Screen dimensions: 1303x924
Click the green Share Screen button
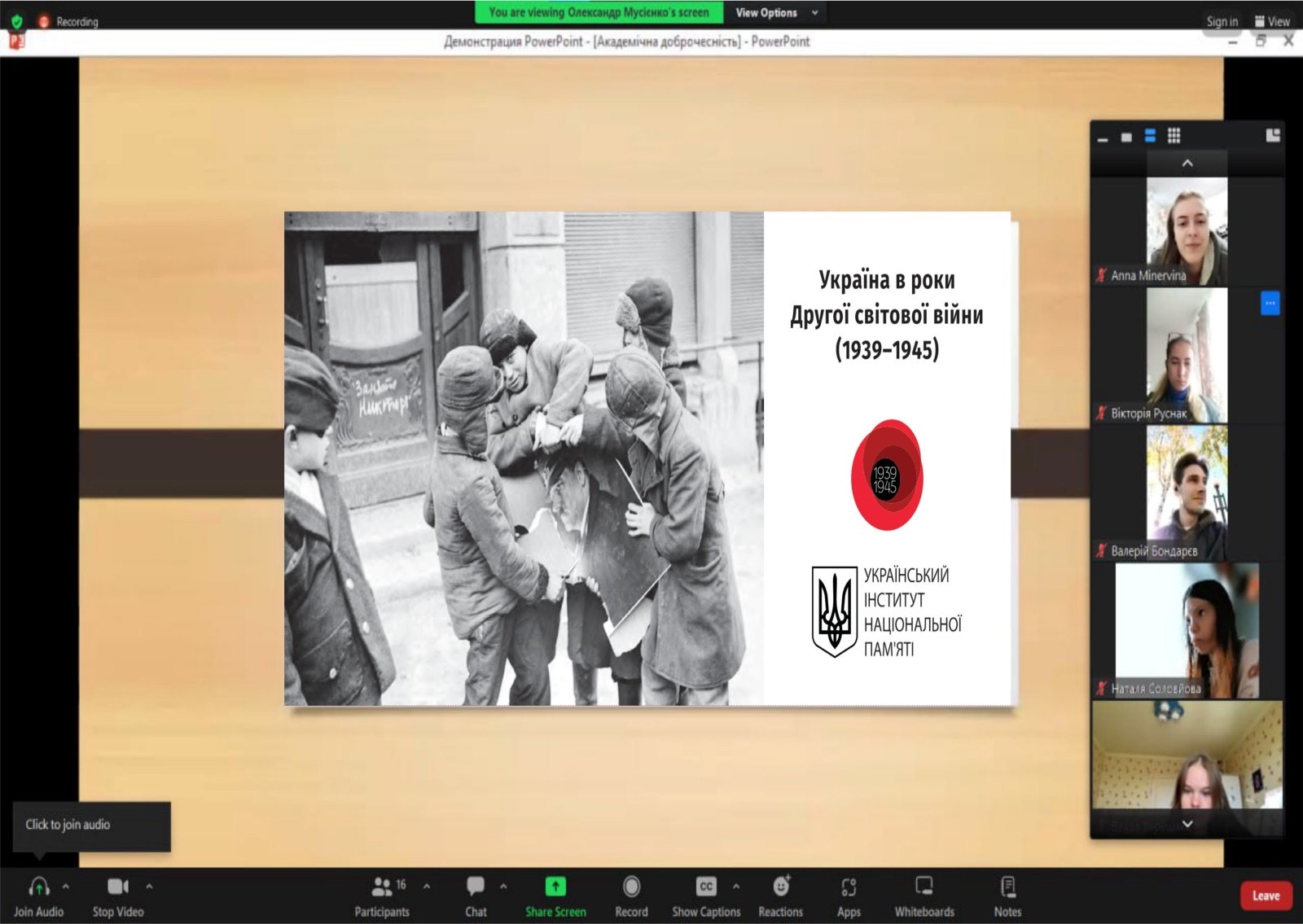click(x=555, y=896)
